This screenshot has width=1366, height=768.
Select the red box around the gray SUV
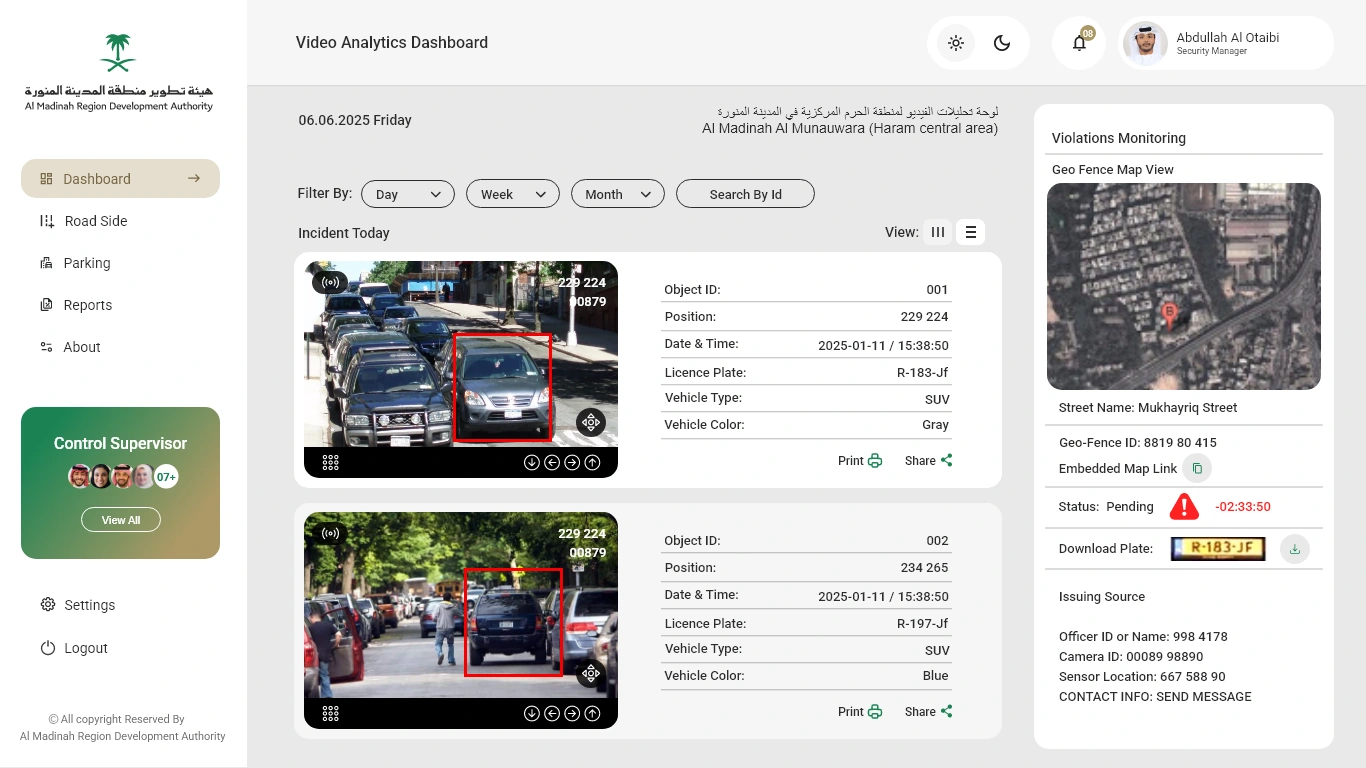[502, 387]
